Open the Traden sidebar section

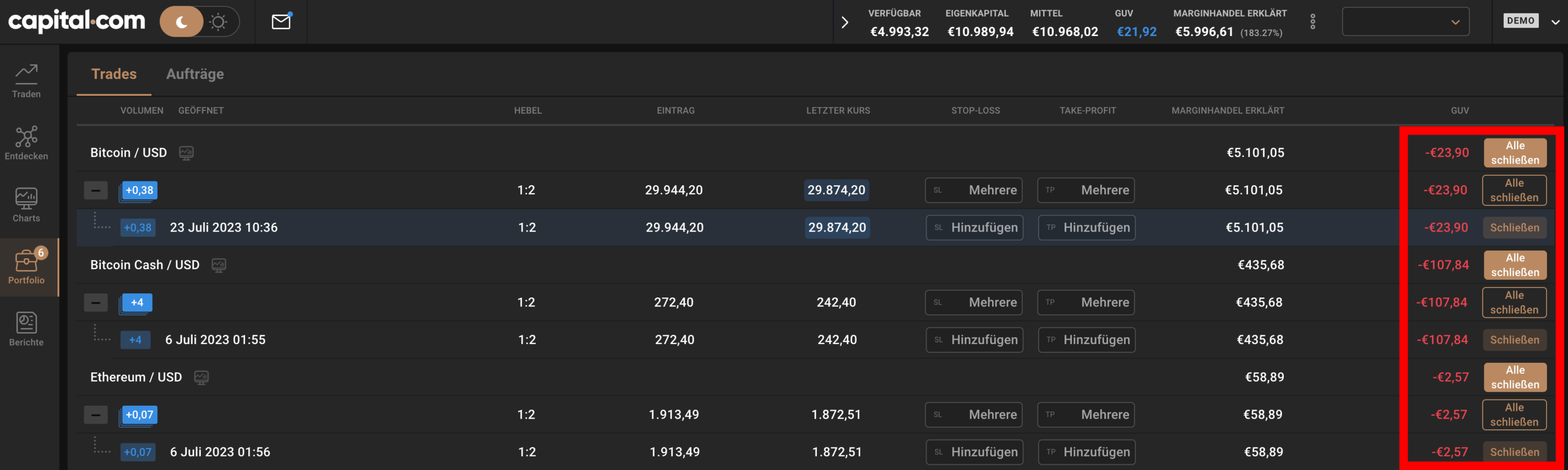point(26,82)
